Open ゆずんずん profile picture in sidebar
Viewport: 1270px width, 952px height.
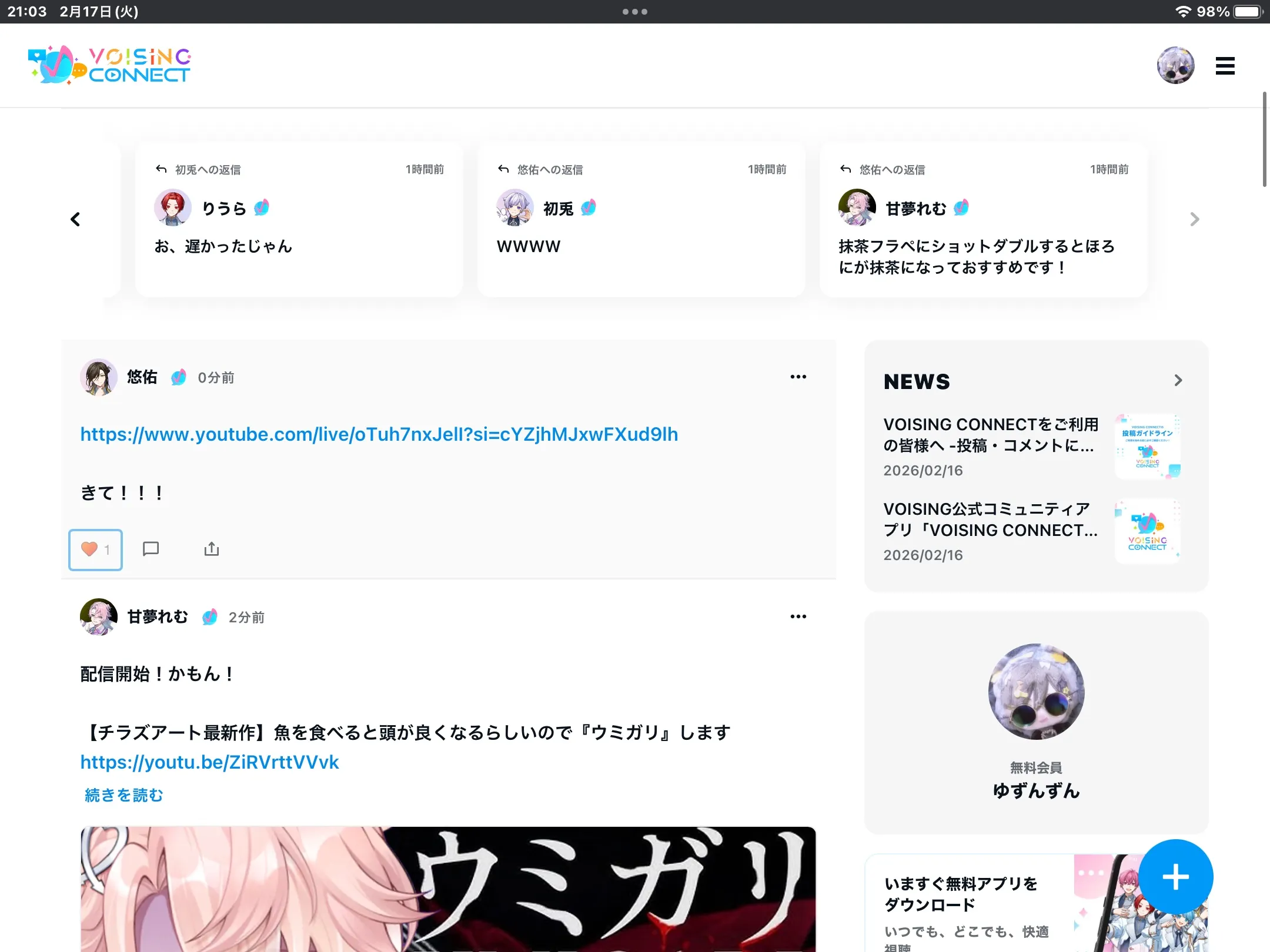tap(1036, 692)
